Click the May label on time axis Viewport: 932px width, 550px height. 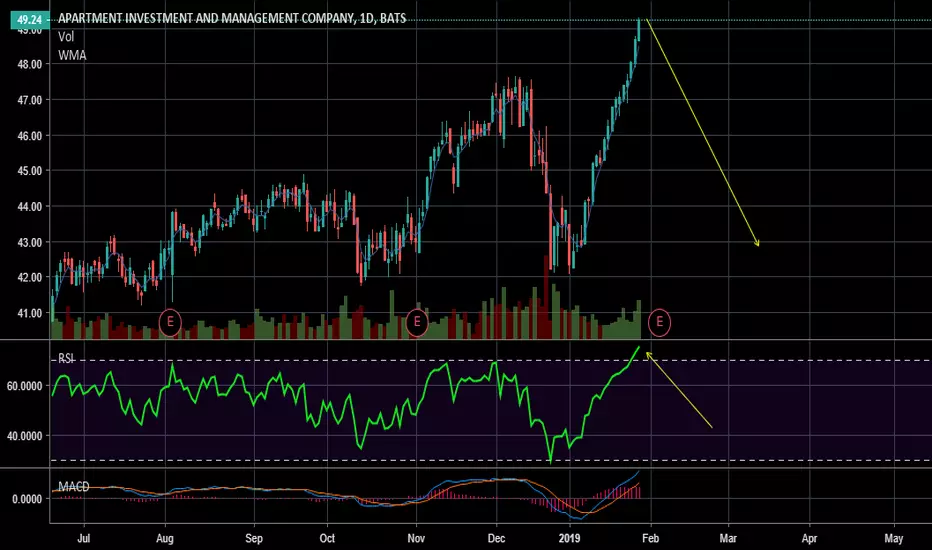point(894,539)
